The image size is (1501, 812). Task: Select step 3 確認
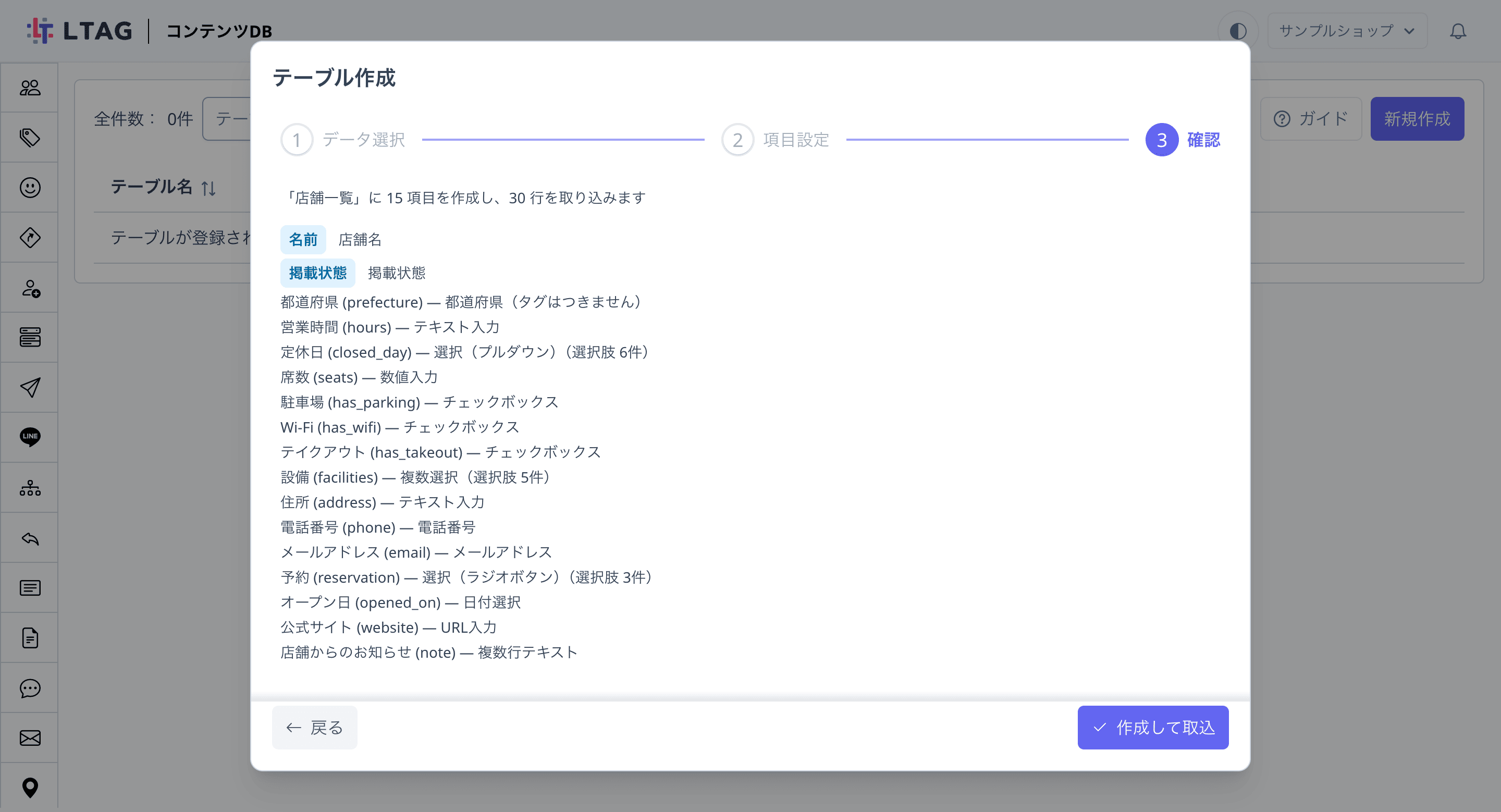click(1183, 140)
